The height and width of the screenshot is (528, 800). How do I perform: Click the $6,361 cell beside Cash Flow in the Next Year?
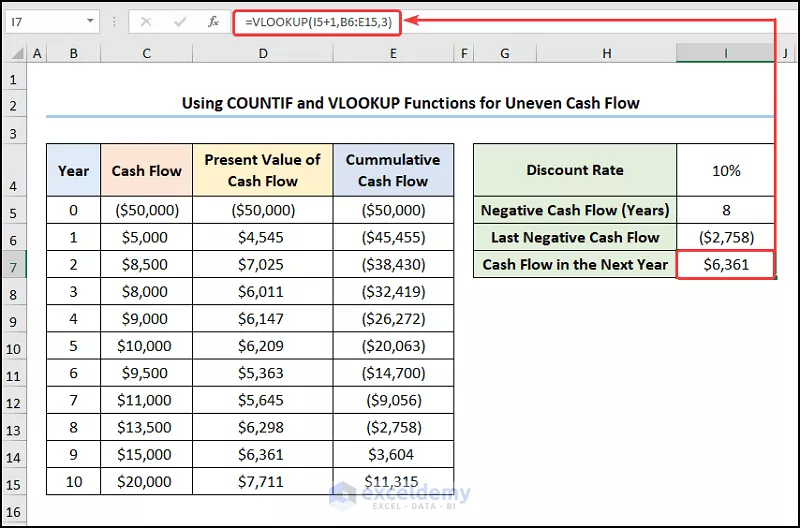click(726, 264)
